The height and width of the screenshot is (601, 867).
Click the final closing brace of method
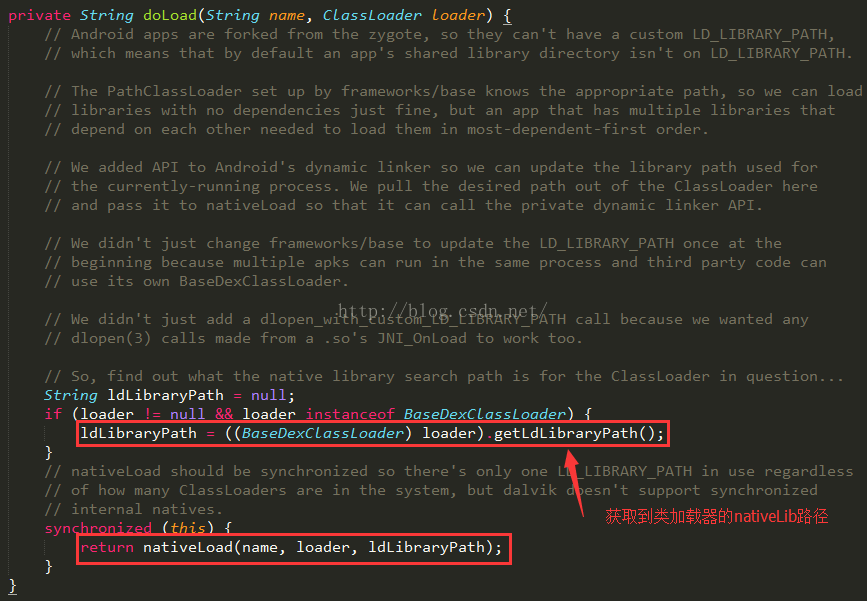(13, 586)
